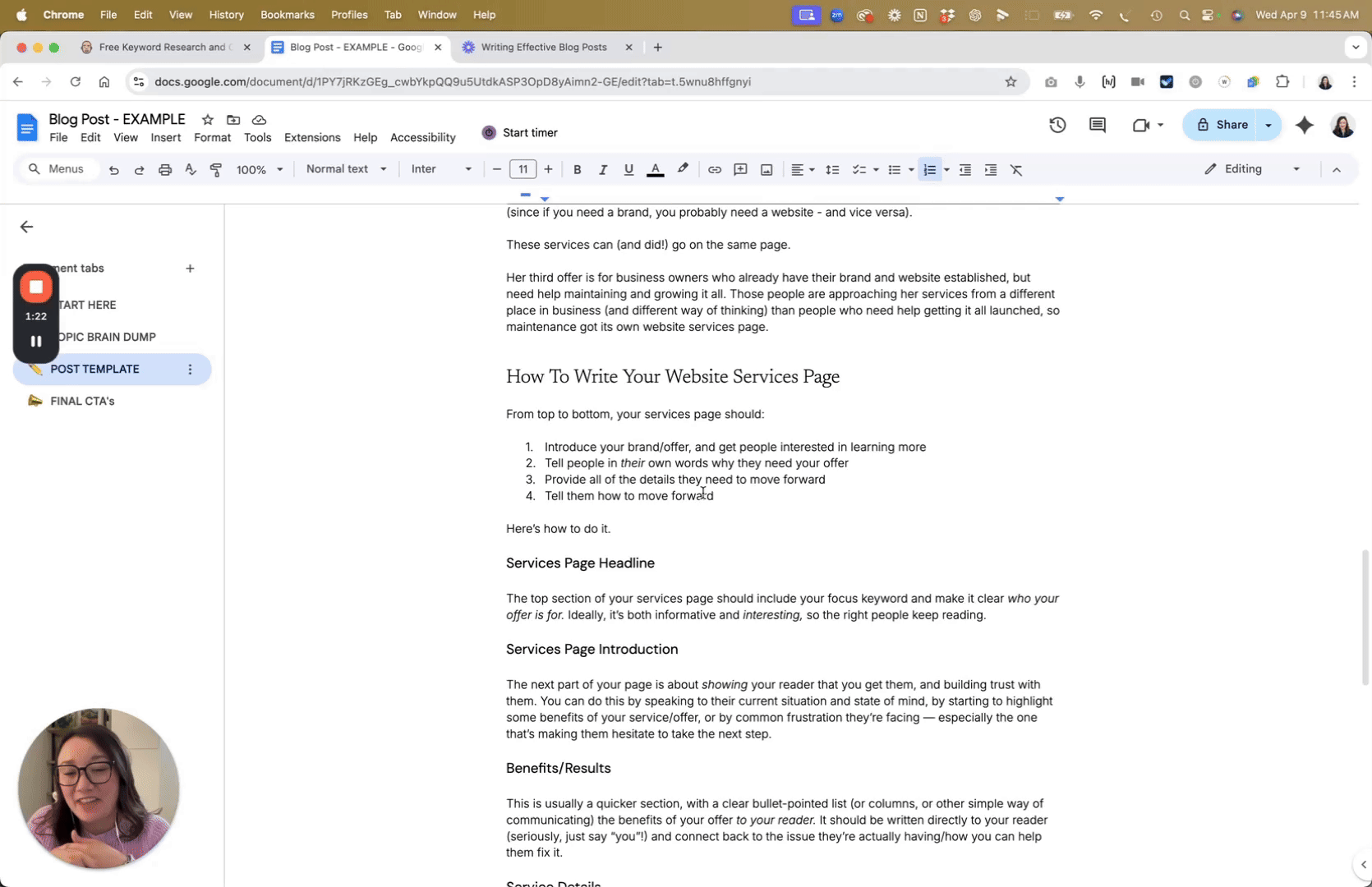Toggle the numbered list button
Image resolution: width=1372 pixels, height=887 pixels.
click(929, 170)
